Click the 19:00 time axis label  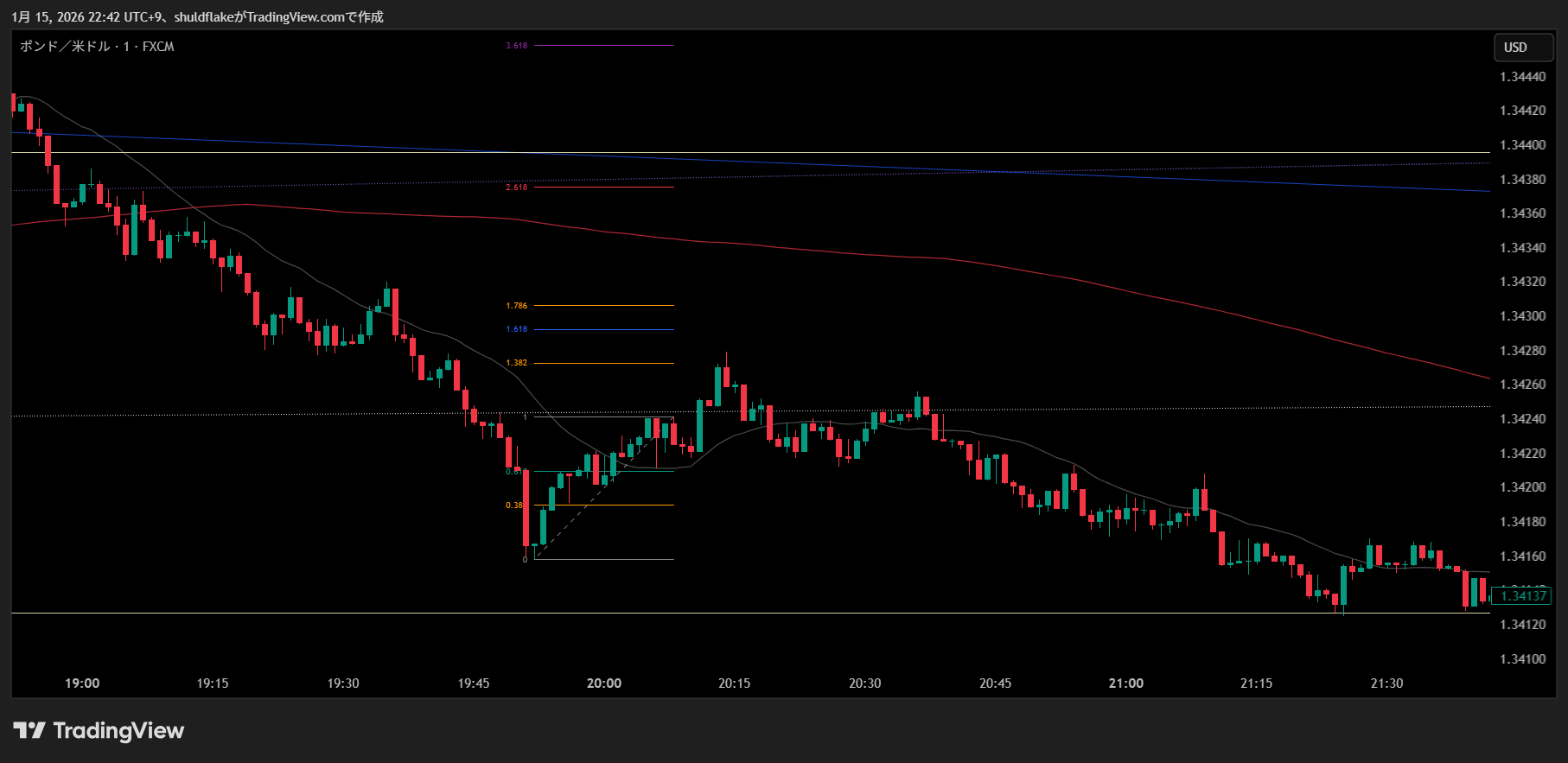(x=82, y=684)
